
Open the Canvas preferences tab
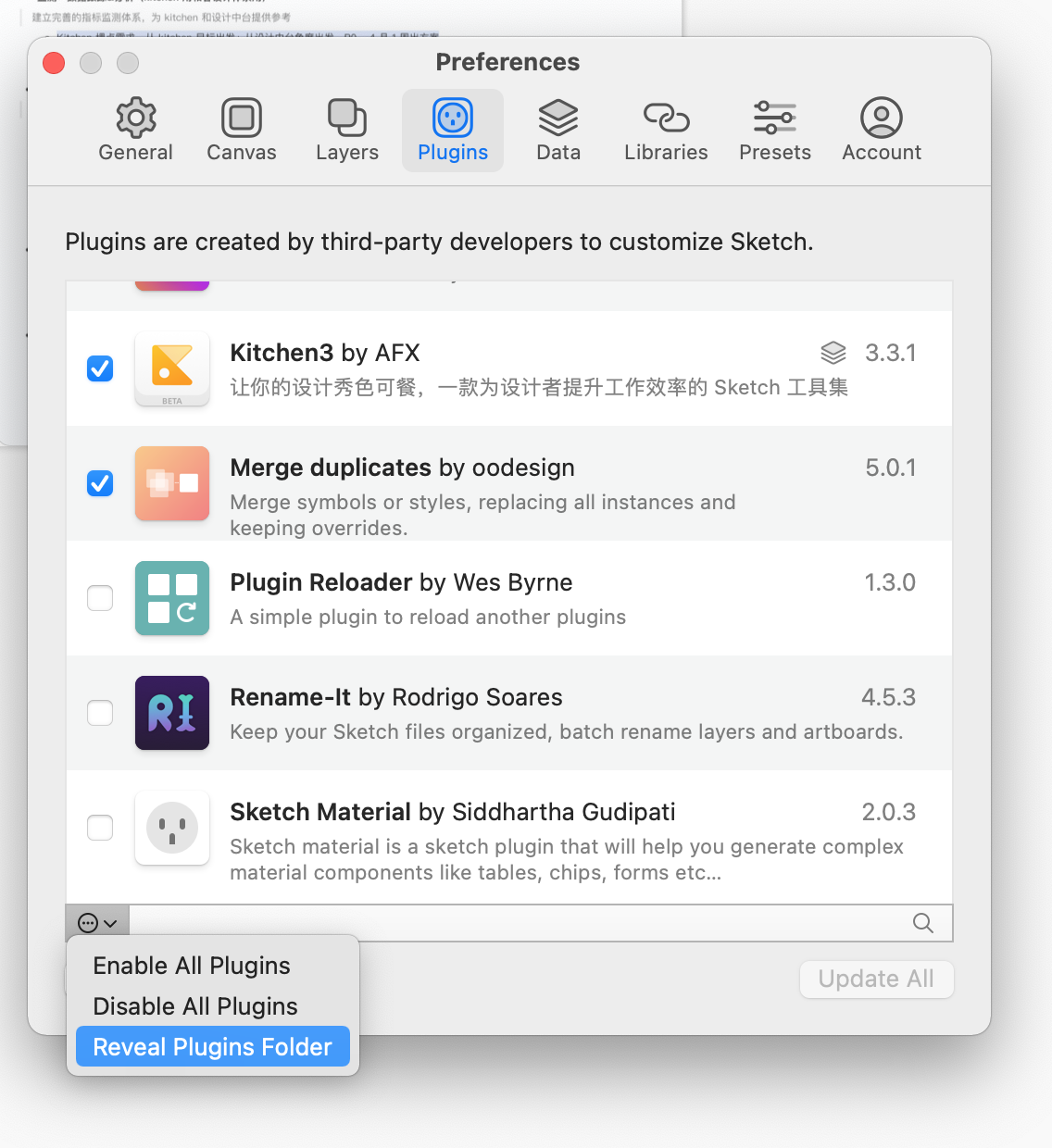point(242,131)
